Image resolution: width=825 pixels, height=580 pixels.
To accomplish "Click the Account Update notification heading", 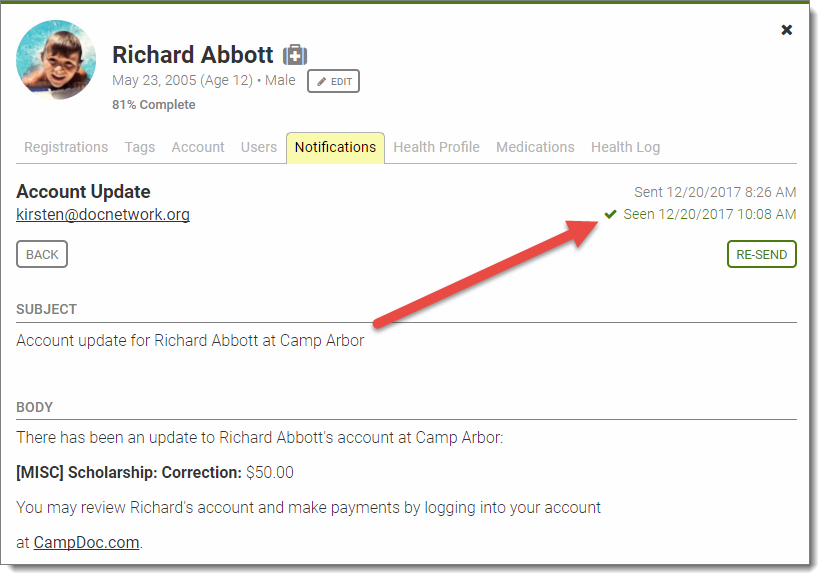I will [x=83, y=192].
